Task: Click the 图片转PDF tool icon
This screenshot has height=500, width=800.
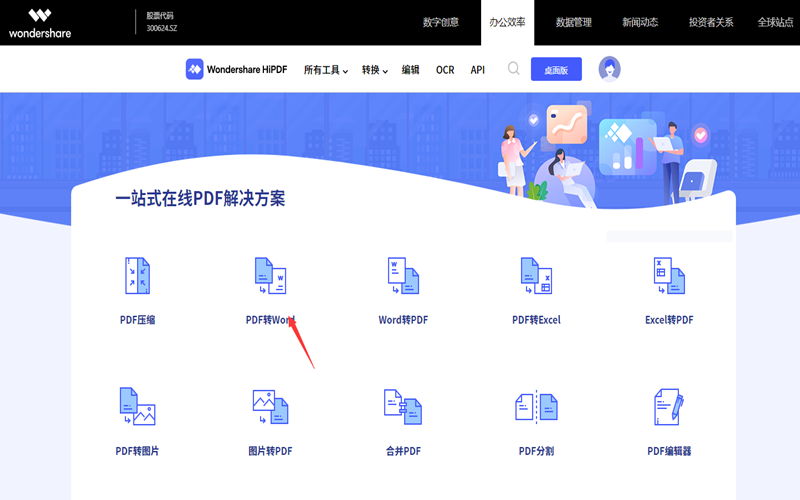Action: tap(270, 407)
